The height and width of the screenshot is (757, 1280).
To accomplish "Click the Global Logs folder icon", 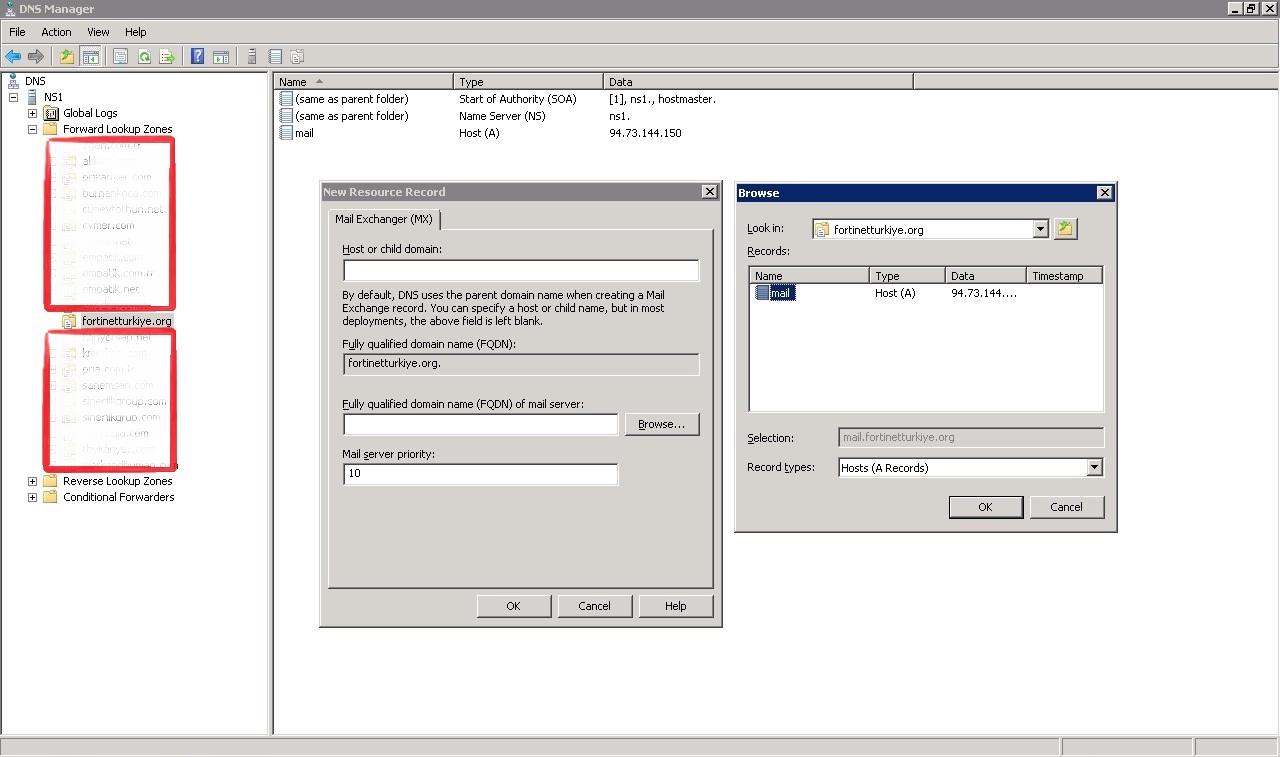I will (x=51, y=113).
